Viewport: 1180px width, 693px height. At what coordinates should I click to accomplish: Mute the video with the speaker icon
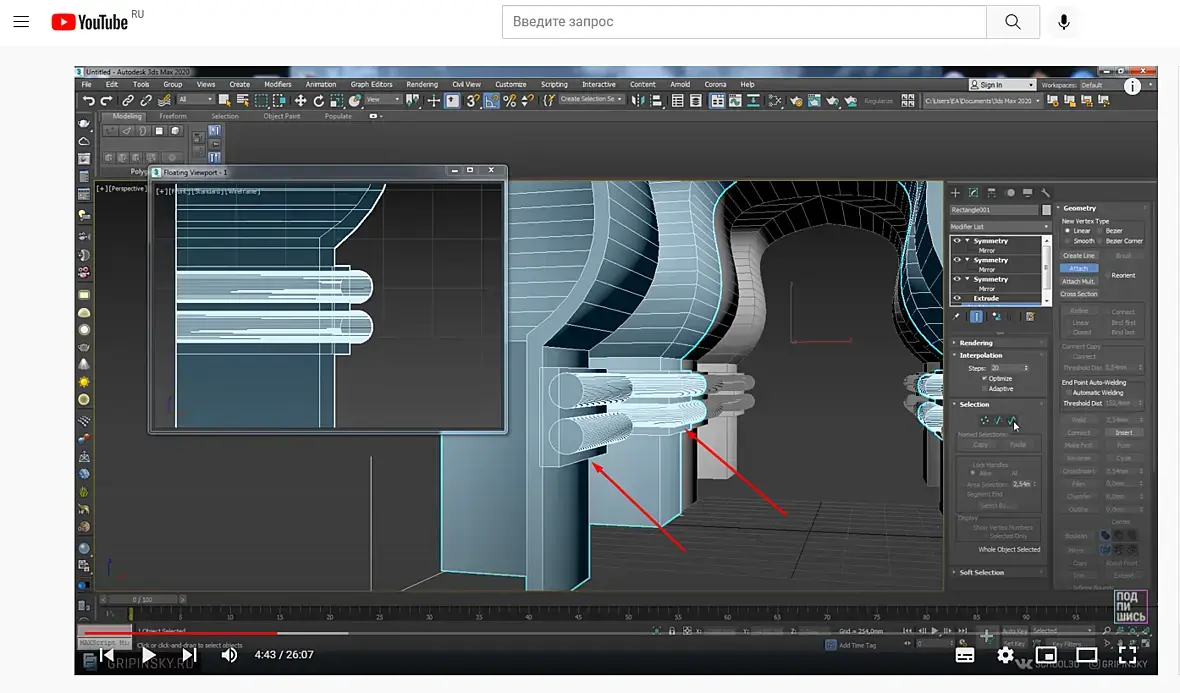[229, 655]
